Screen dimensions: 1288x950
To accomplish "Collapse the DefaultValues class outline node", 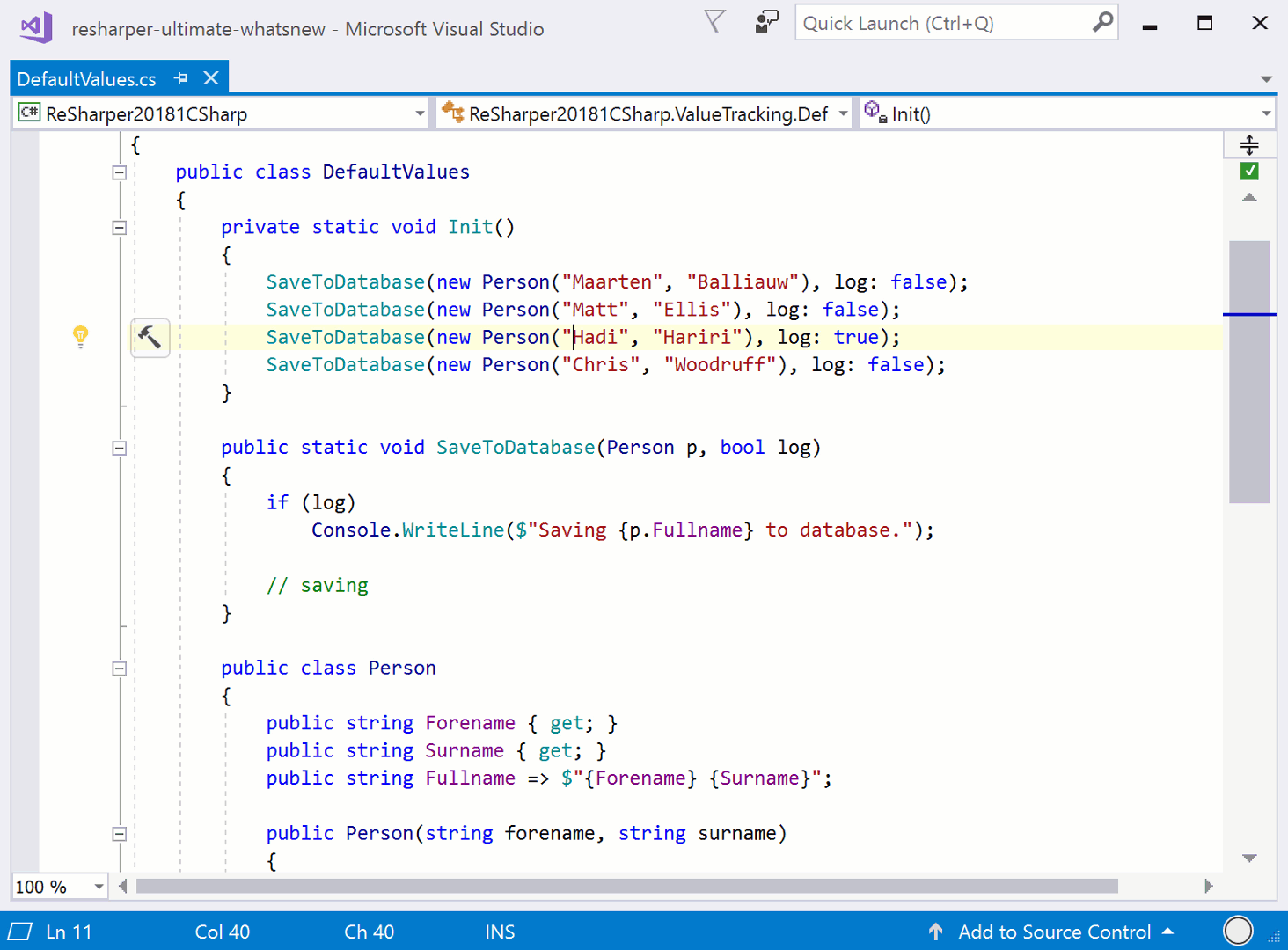I will point(120,172).
